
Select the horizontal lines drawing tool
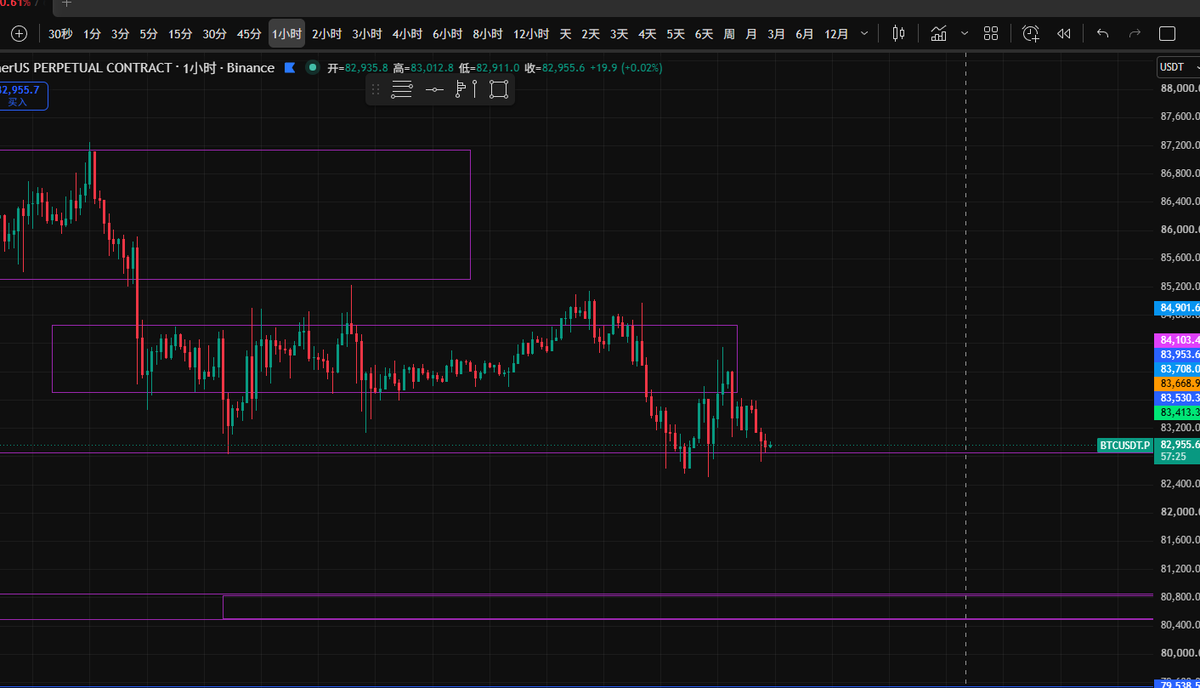point(401,89)
